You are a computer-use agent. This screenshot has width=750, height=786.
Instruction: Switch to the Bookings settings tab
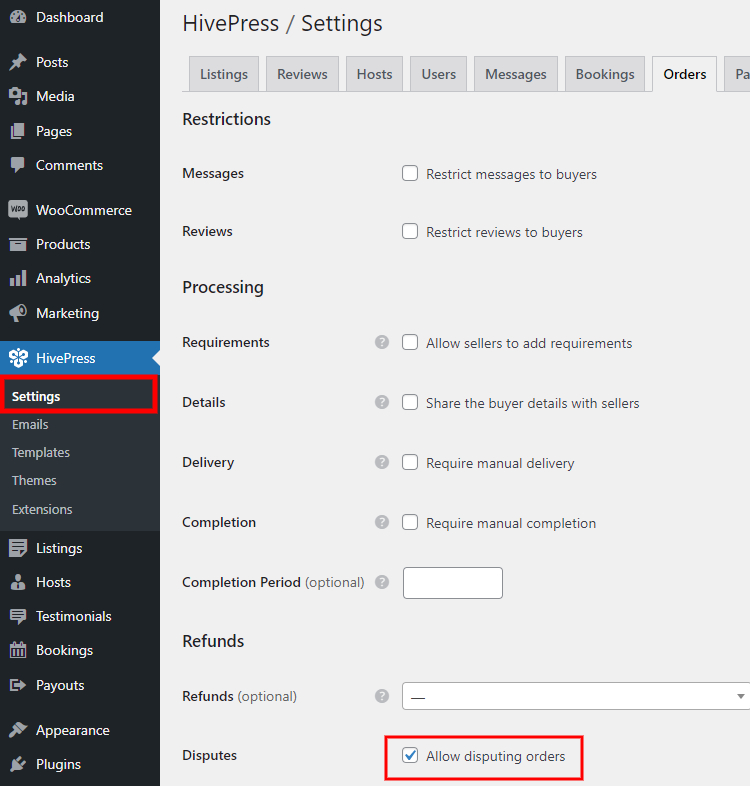coord(605,74)
